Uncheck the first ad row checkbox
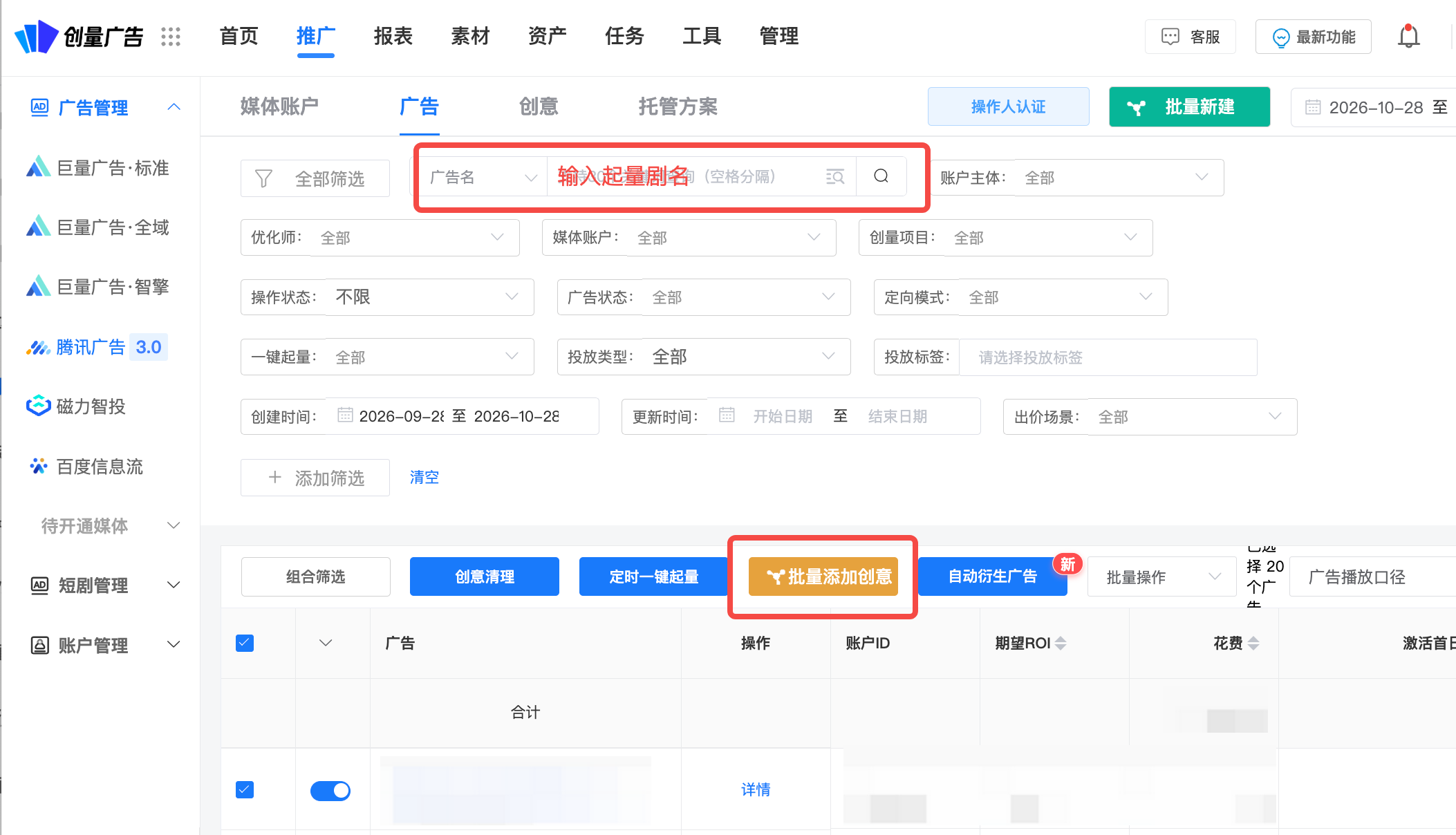This screenshot has height=835, width=1456. pos(245,789)
